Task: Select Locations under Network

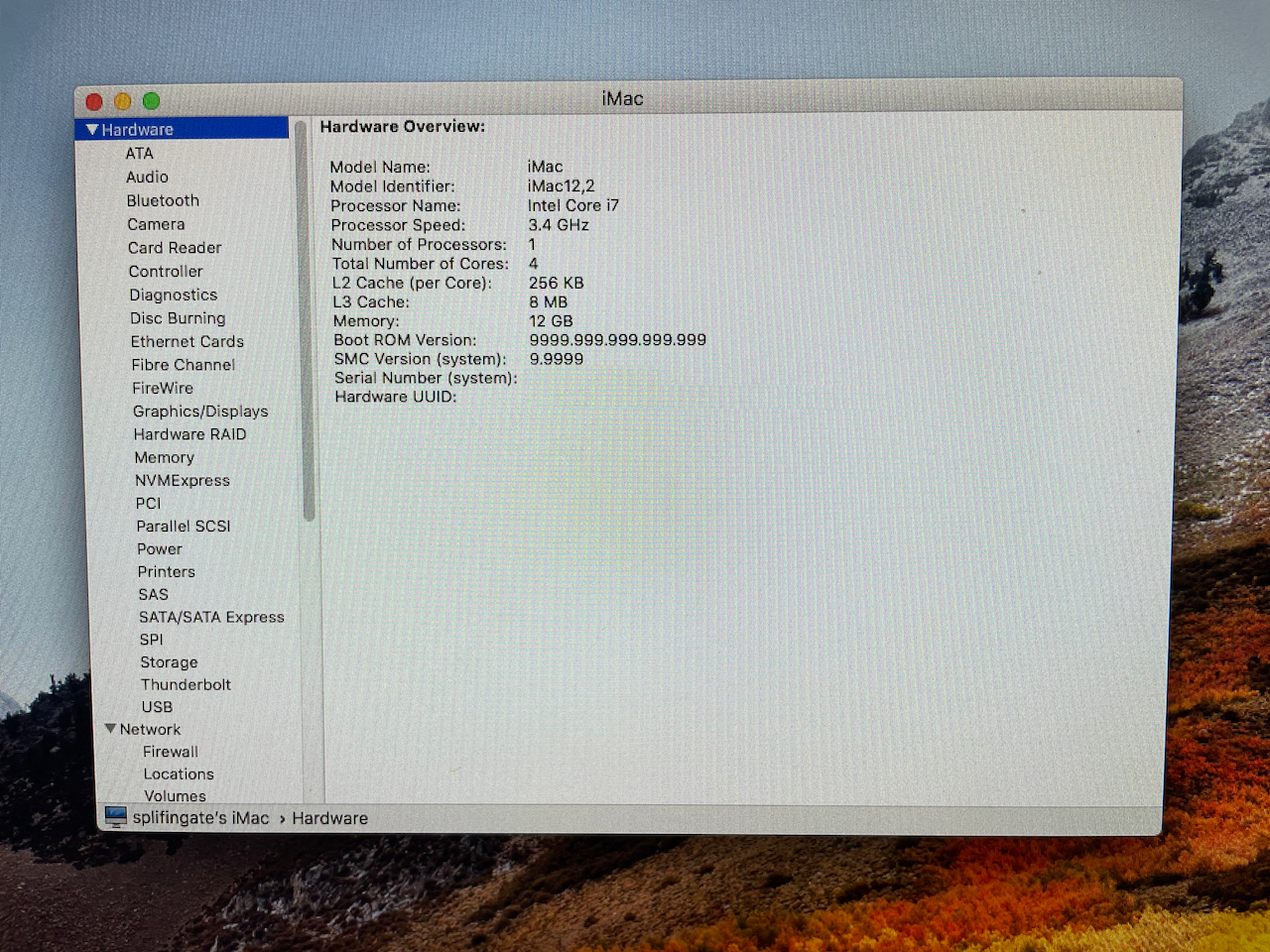Action: click(179, 774)
